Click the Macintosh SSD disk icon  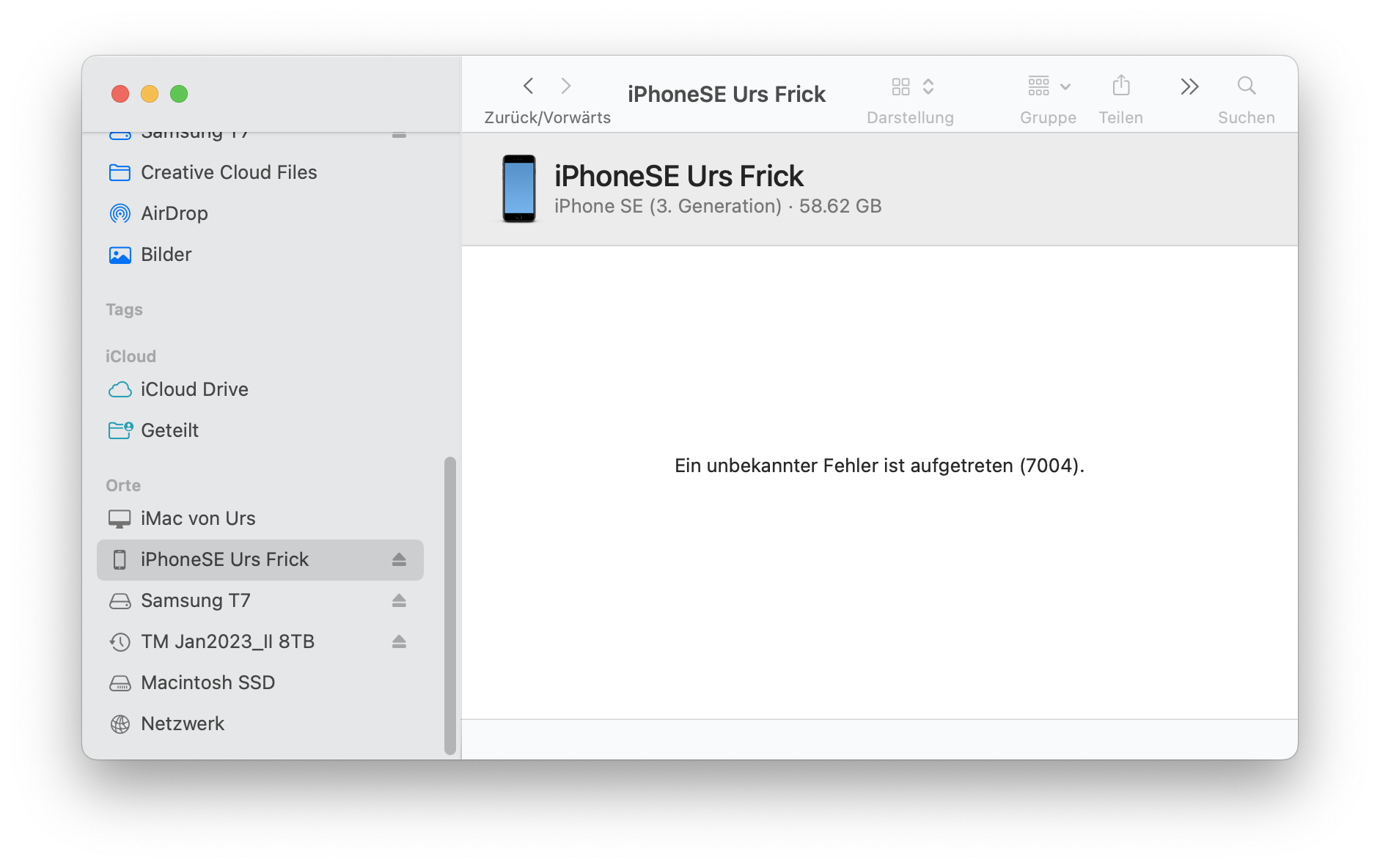[120, 683]
